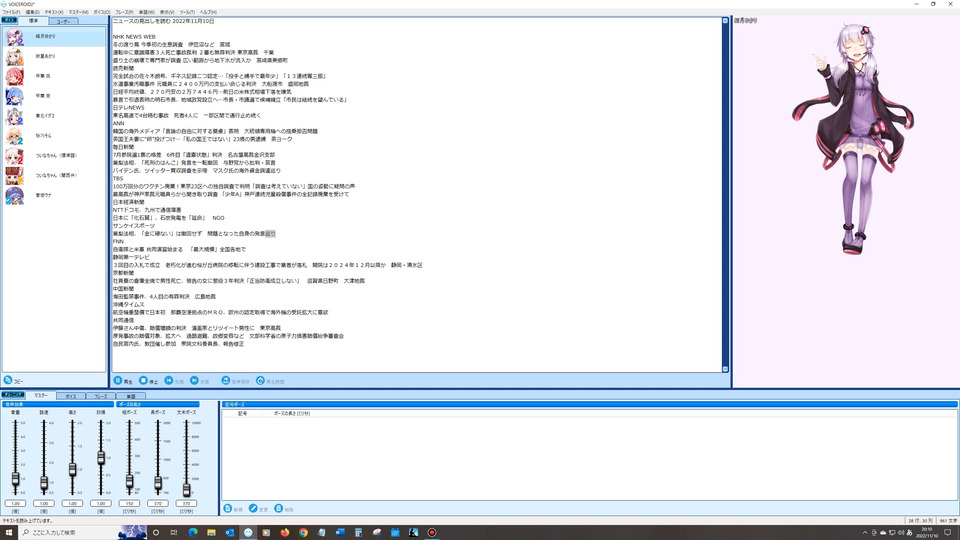
Task: Open the ヘルプ menu
Action: [x=208, y=12]
